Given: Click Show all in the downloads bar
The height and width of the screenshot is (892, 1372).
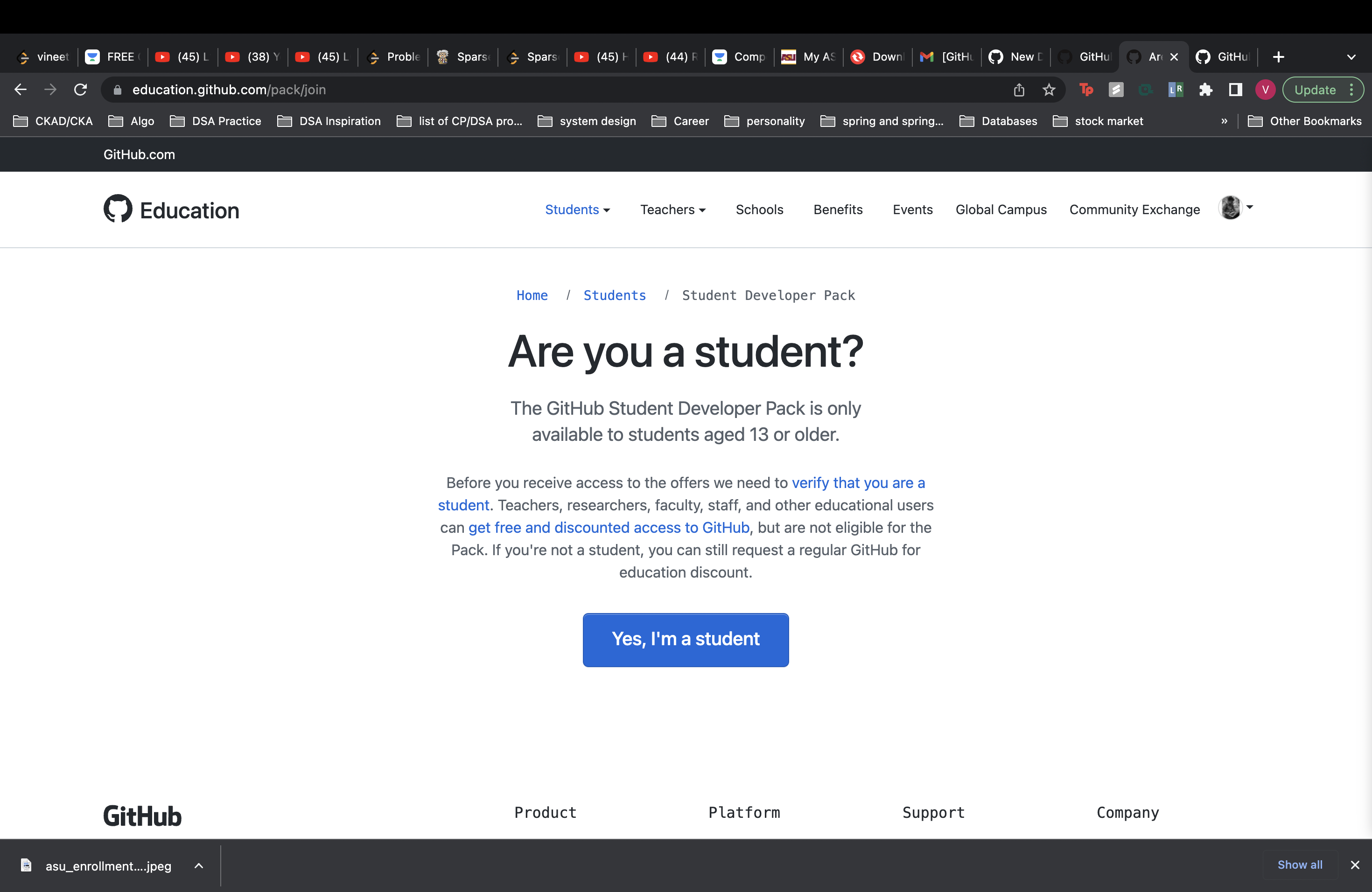Looking at the screenshot, I should coord(1300,864).
